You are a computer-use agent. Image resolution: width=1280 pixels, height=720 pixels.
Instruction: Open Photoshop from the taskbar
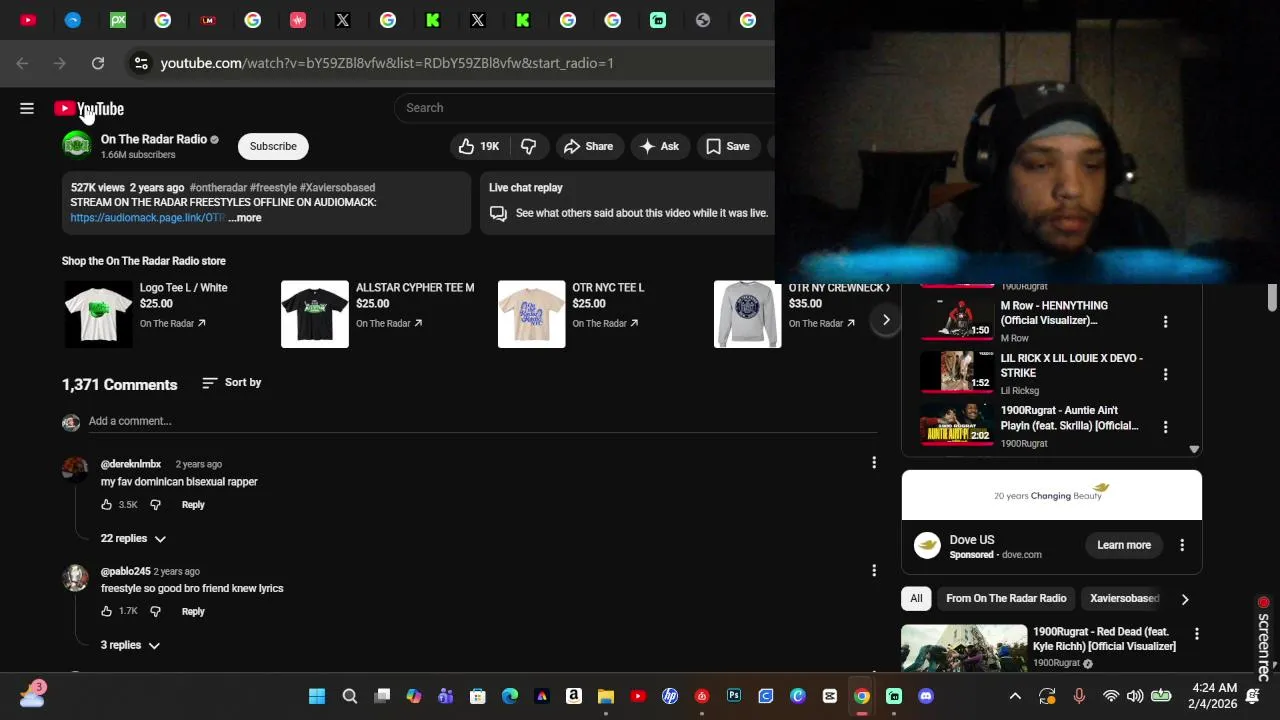734,696
